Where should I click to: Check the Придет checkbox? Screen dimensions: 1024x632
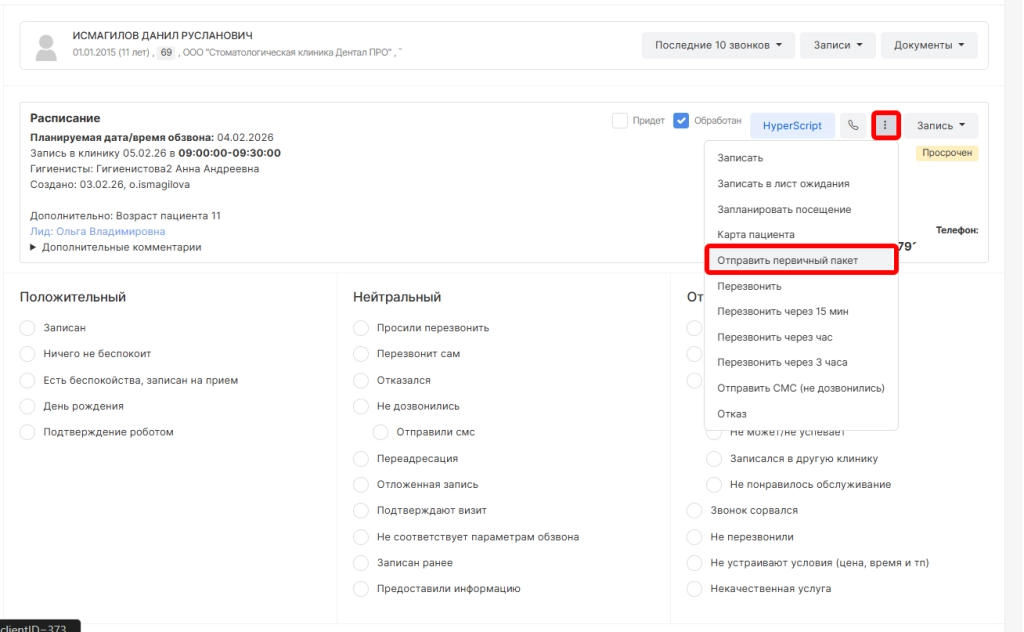pos(620,121)
